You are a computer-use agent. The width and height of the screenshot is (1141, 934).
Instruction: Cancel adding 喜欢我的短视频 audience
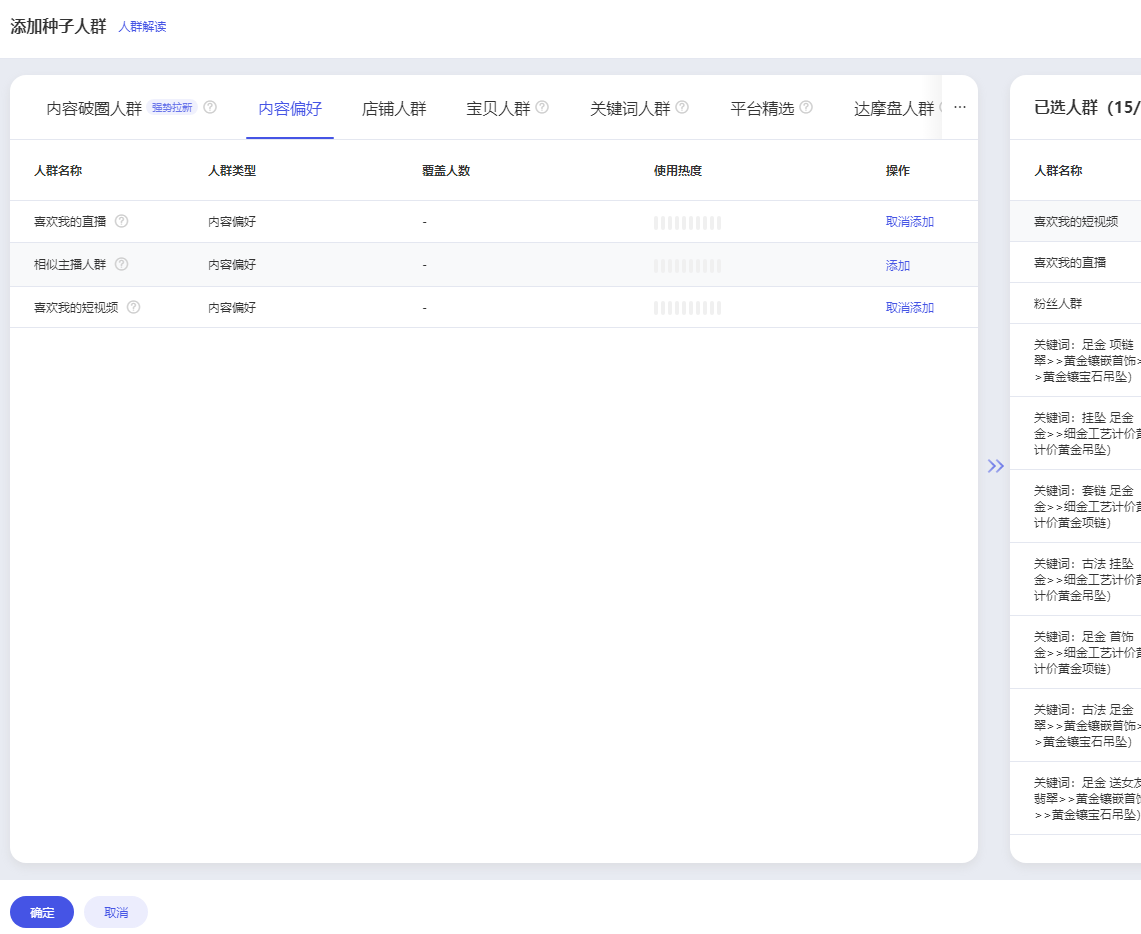coord(909,308)
